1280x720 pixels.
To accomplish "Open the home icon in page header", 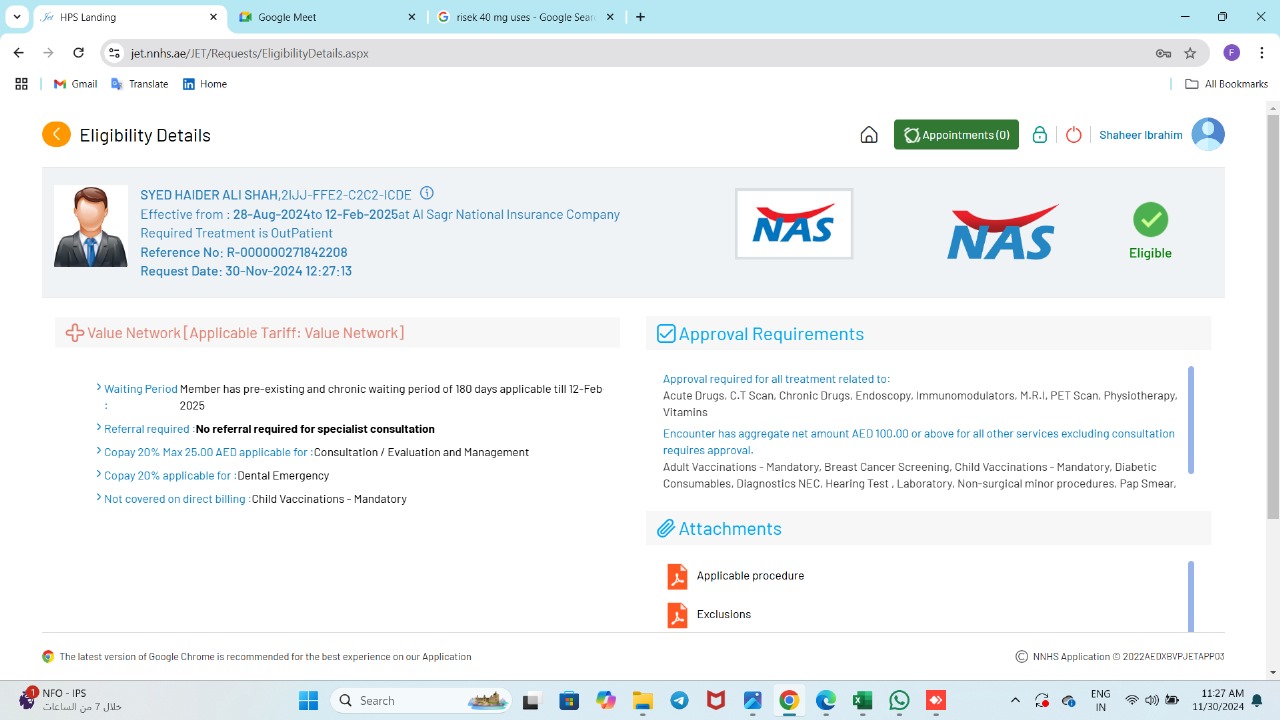I will click(869, 135).
